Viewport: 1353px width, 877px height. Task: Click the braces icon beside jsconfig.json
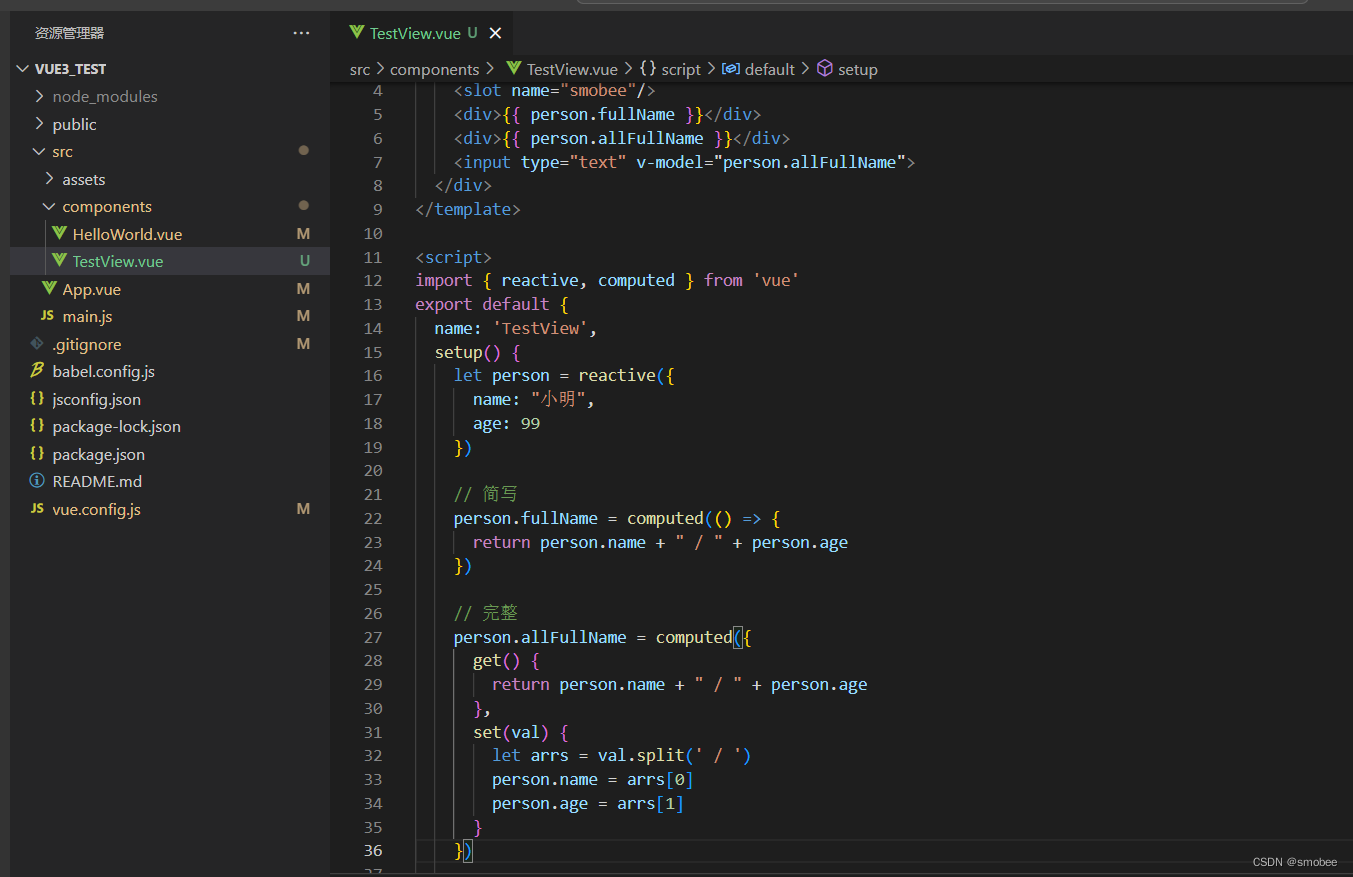[37, 398]
